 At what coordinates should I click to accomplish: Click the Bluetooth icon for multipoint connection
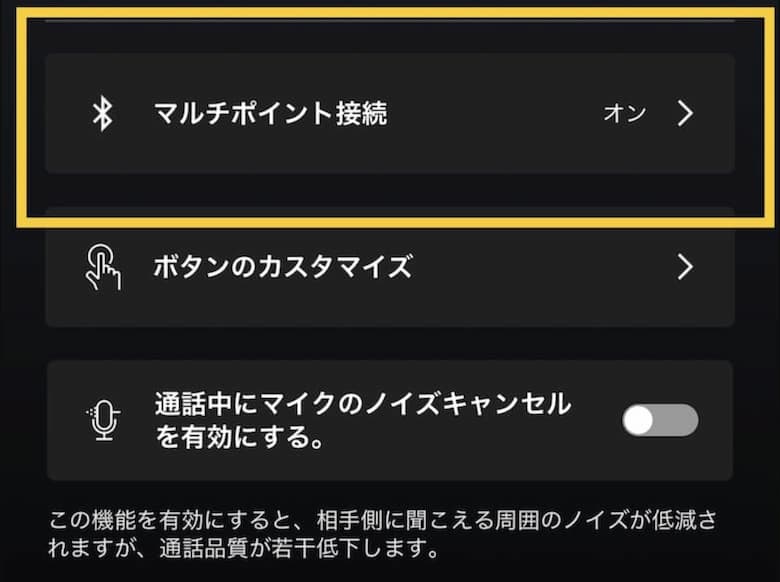click(101, 113)
